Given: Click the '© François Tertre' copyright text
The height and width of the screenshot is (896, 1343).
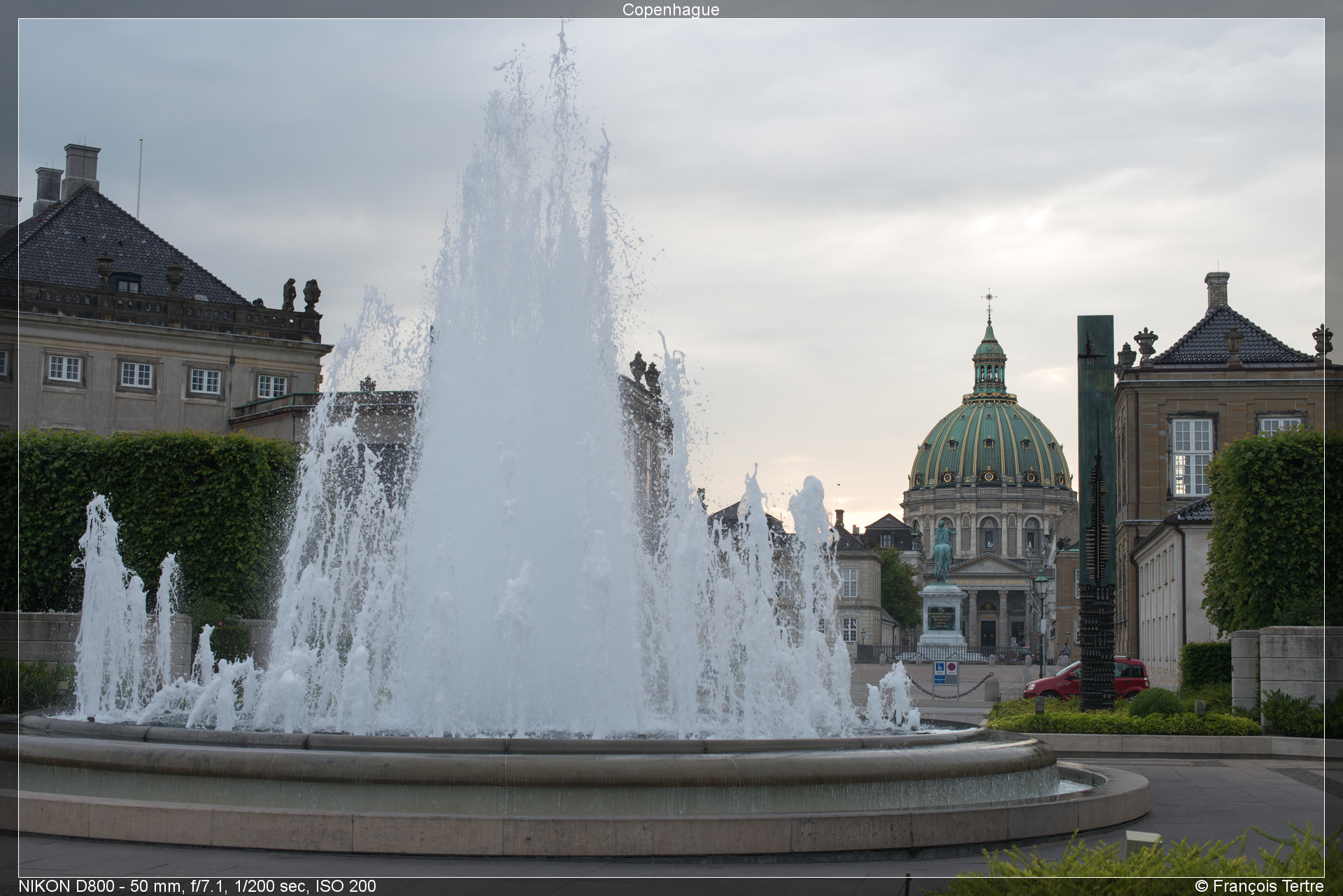Looking at the screenshot, I should pyautogui.click(x=1259, y=886).
